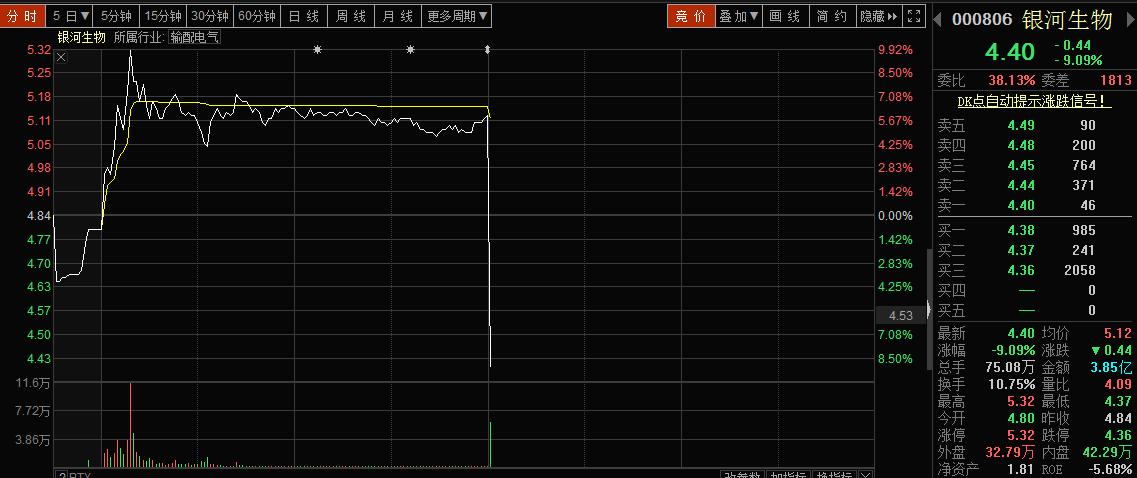Click 银河生物 label above the chart

[x=81, y=37]
